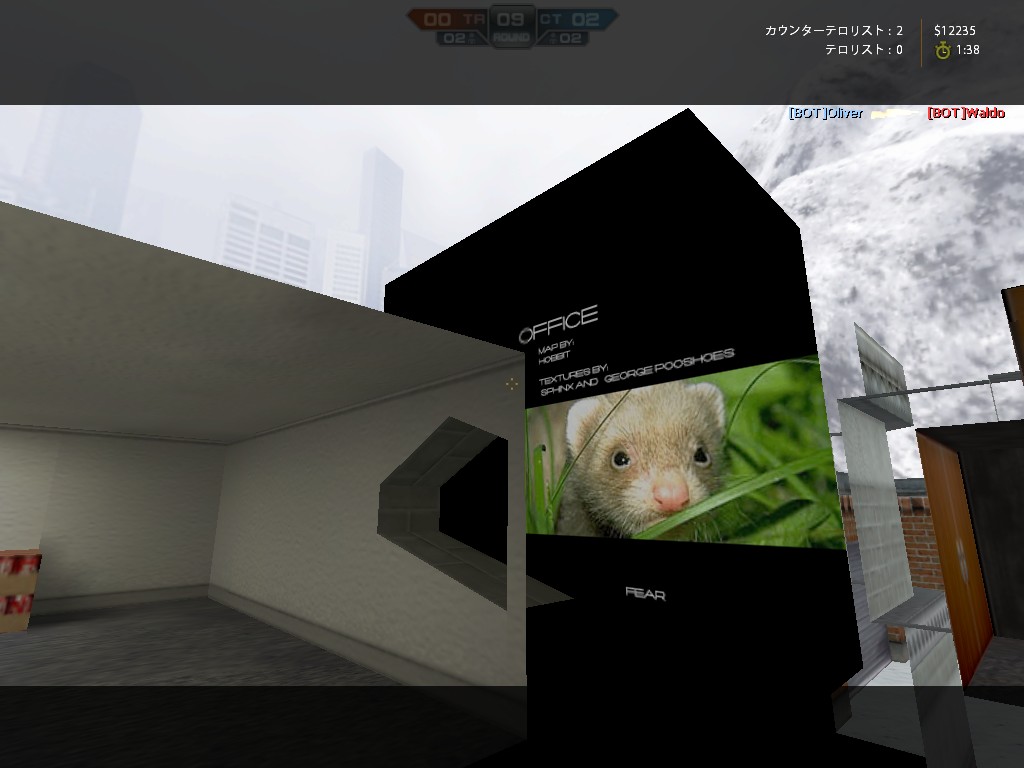Click the TR alive players count 02

click(455, 39)
